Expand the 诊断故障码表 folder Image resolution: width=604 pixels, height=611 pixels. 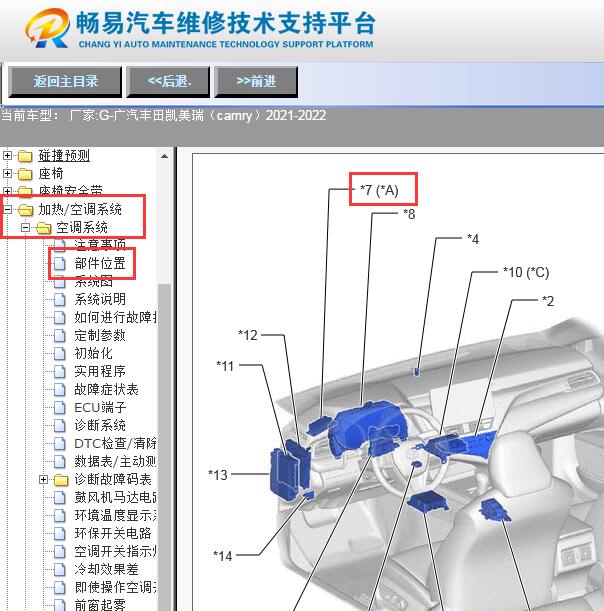tap(44, 479)
